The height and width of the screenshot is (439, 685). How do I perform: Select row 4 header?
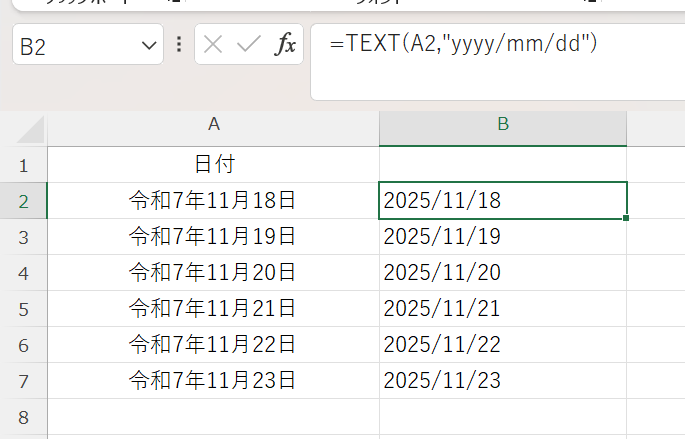coord(24,272)
